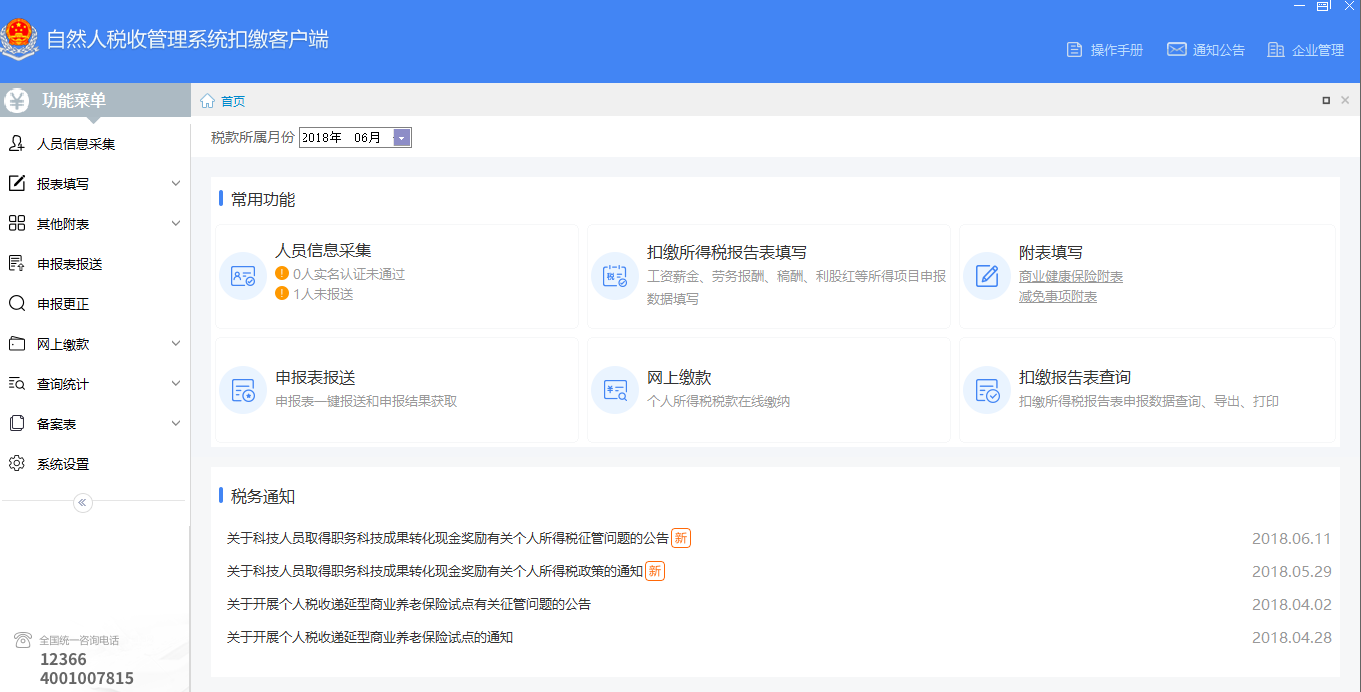This screenshot has width=1361, height=692.
Task: Open the 操作手册 handbook icon
Action: [x=1074, y=48]
